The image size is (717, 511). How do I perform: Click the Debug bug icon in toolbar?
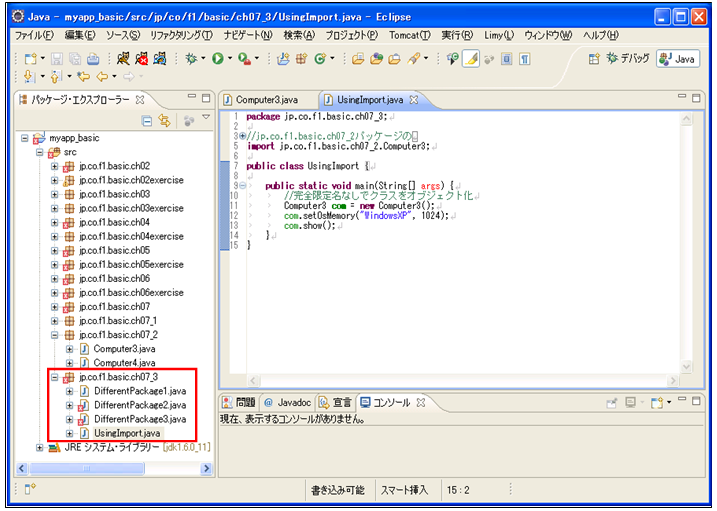pyautogui.click(x=190, y=60)
